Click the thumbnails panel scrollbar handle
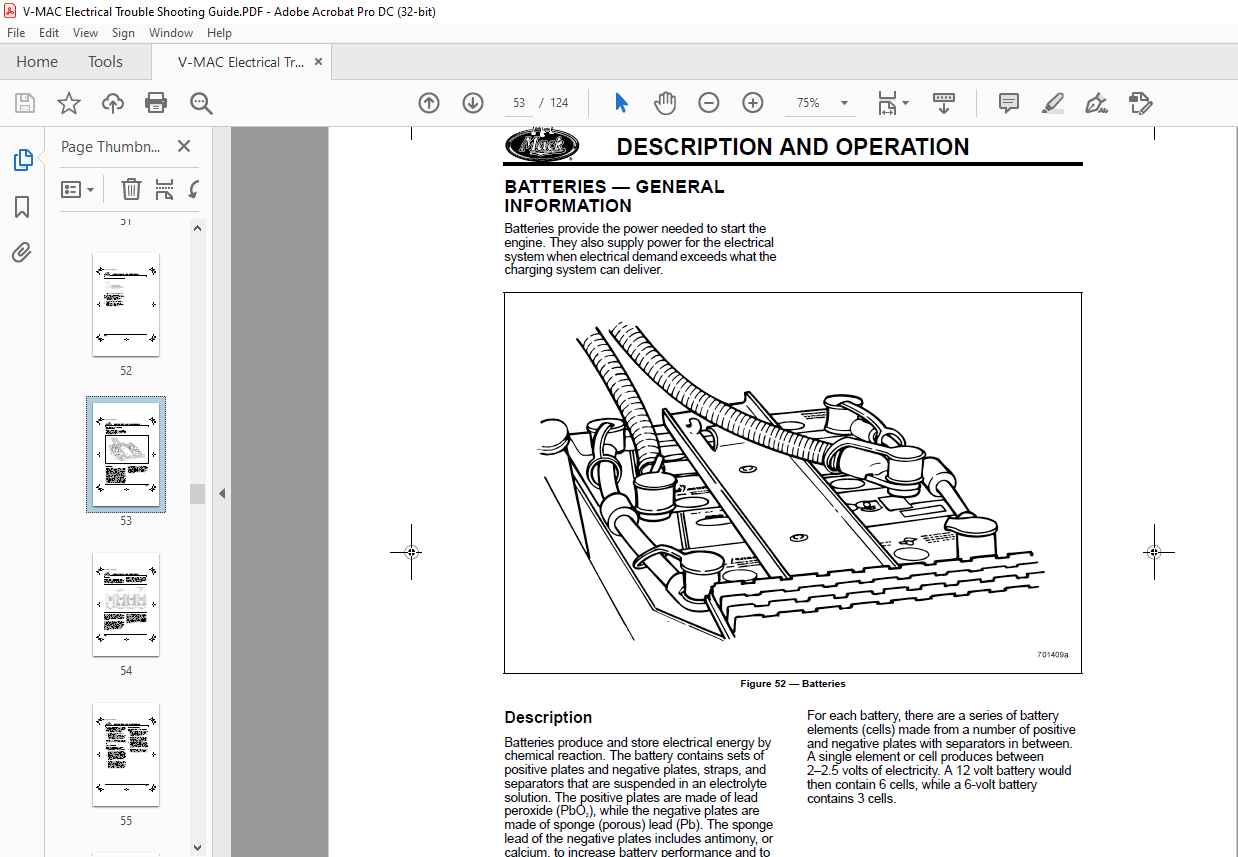Viewport: 1238px width, 857px height. (198, 494)
